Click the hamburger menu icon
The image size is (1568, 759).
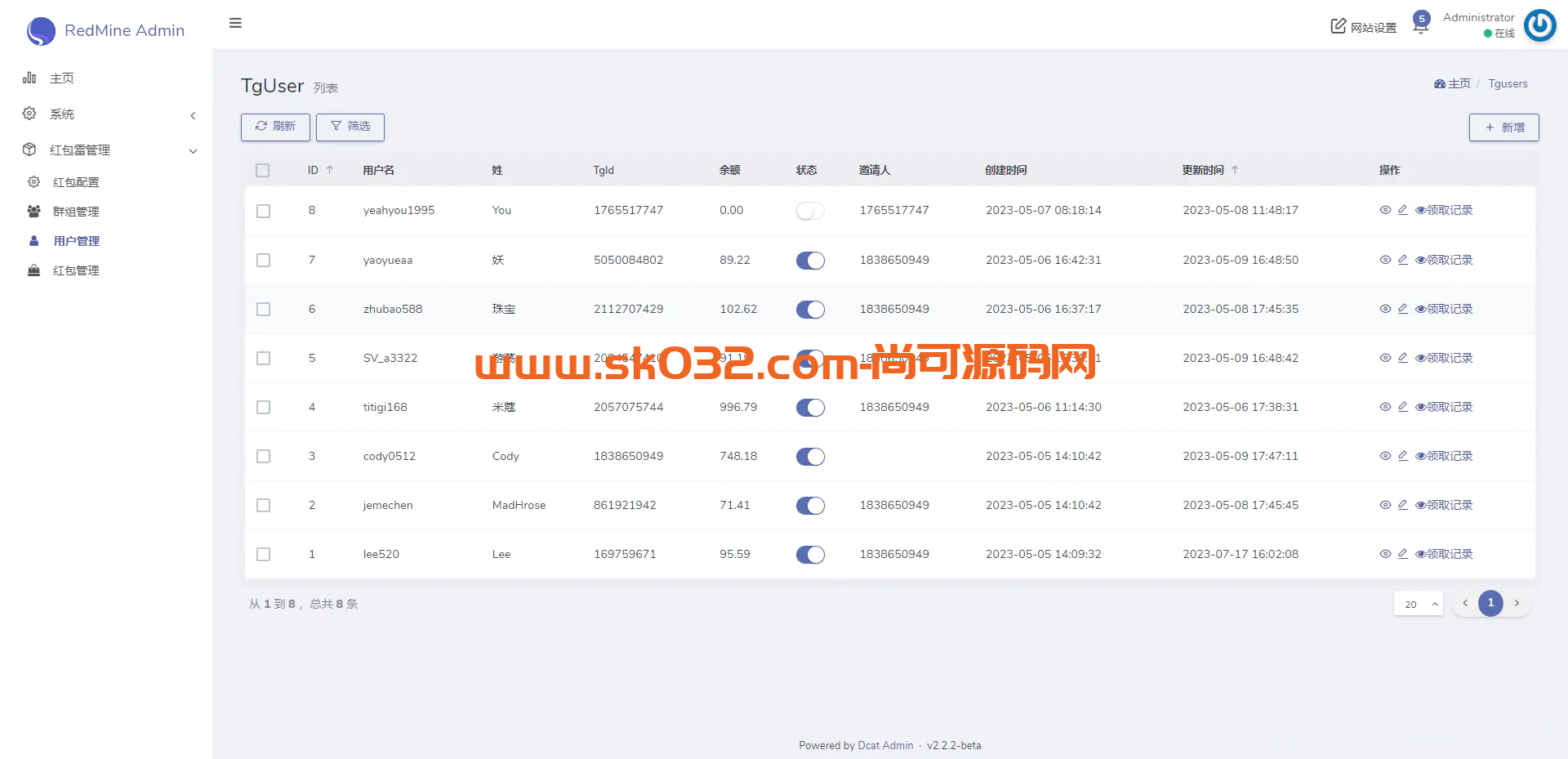click(235, 23)
